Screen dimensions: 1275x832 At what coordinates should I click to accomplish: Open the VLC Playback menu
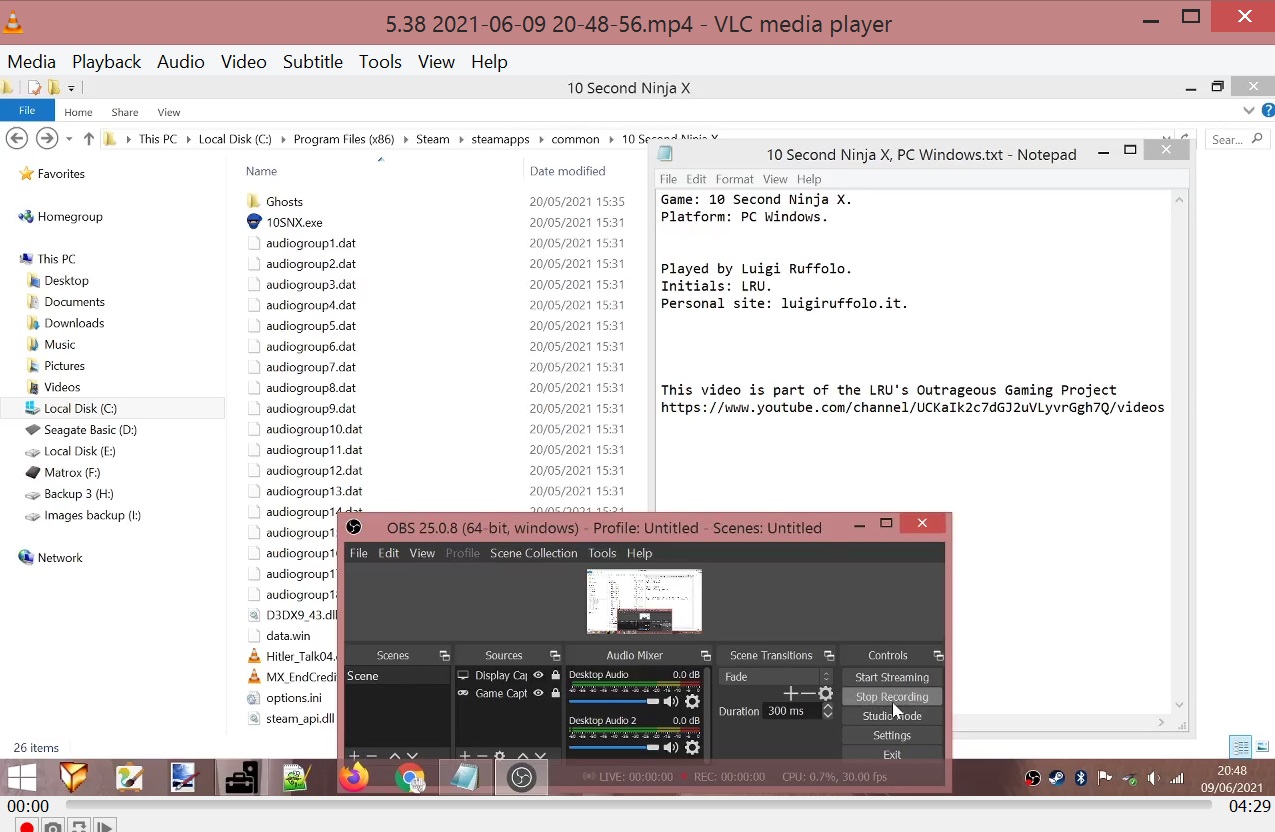point(106,62)
